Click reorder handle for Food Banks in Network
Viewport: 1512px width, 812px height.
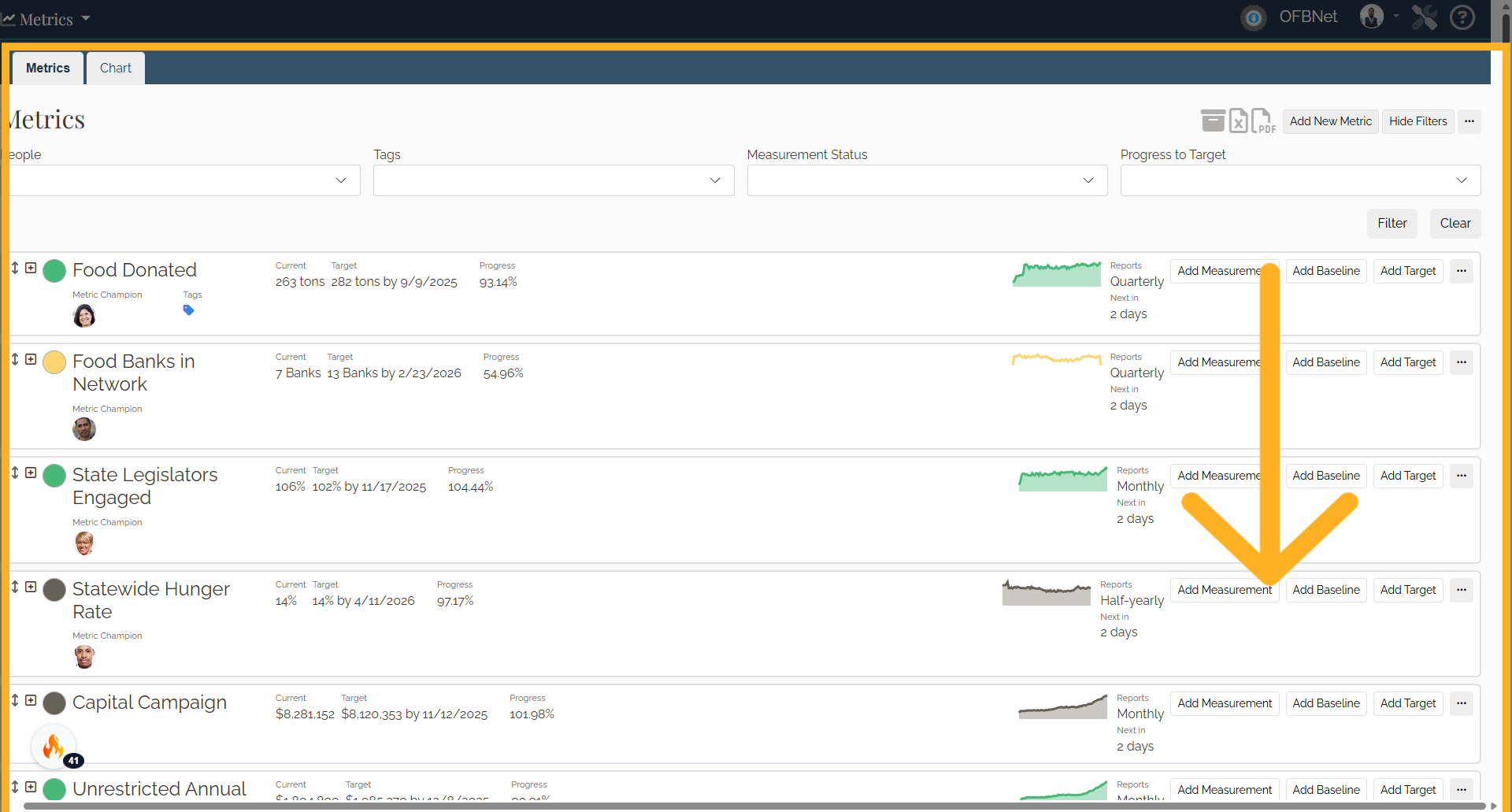tap(15, 359)
